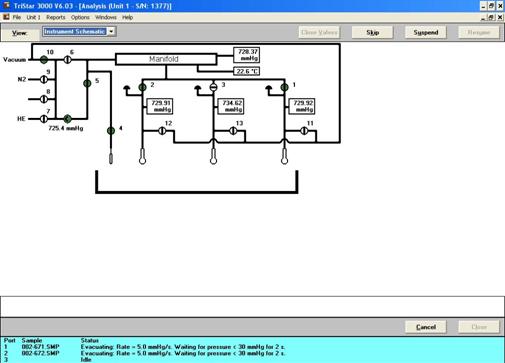Click the 728.37 mmHg manifold pressure reading
The height and width of the screenshot is (363, 505).
[x=247, y=55]
